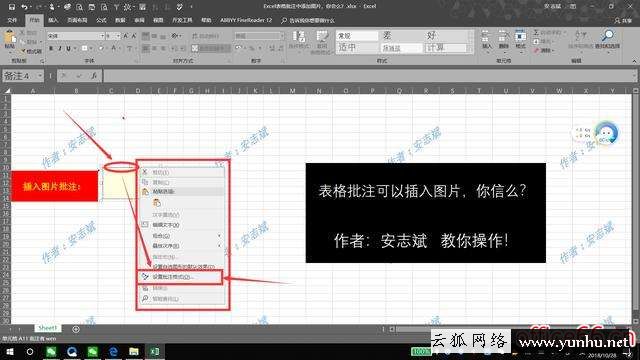Choose 设置批注格式 Format Comment menu item

pos(180,277)
